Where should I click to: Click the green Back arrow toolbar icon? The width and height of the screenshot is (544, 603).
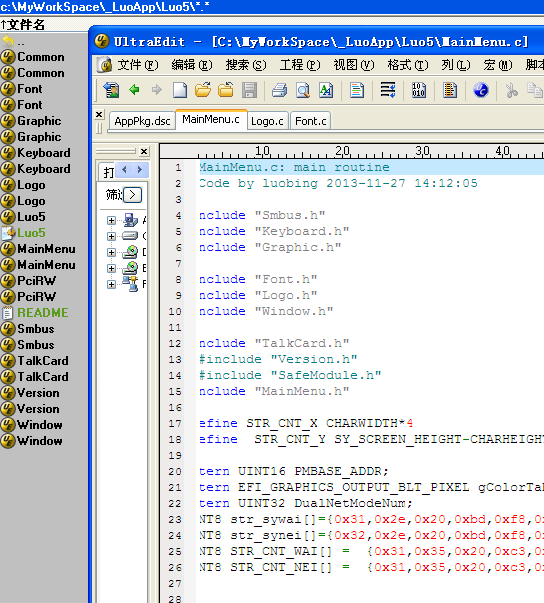134,90
